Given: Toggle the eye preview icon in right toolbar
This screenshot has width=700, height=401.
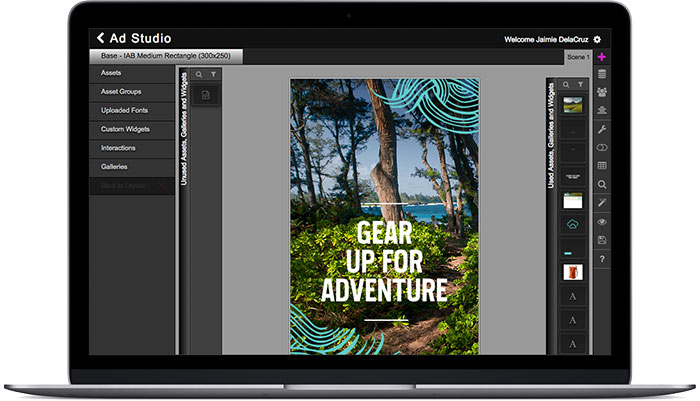Looking at the screenshot, I should (x=602, y=222).
